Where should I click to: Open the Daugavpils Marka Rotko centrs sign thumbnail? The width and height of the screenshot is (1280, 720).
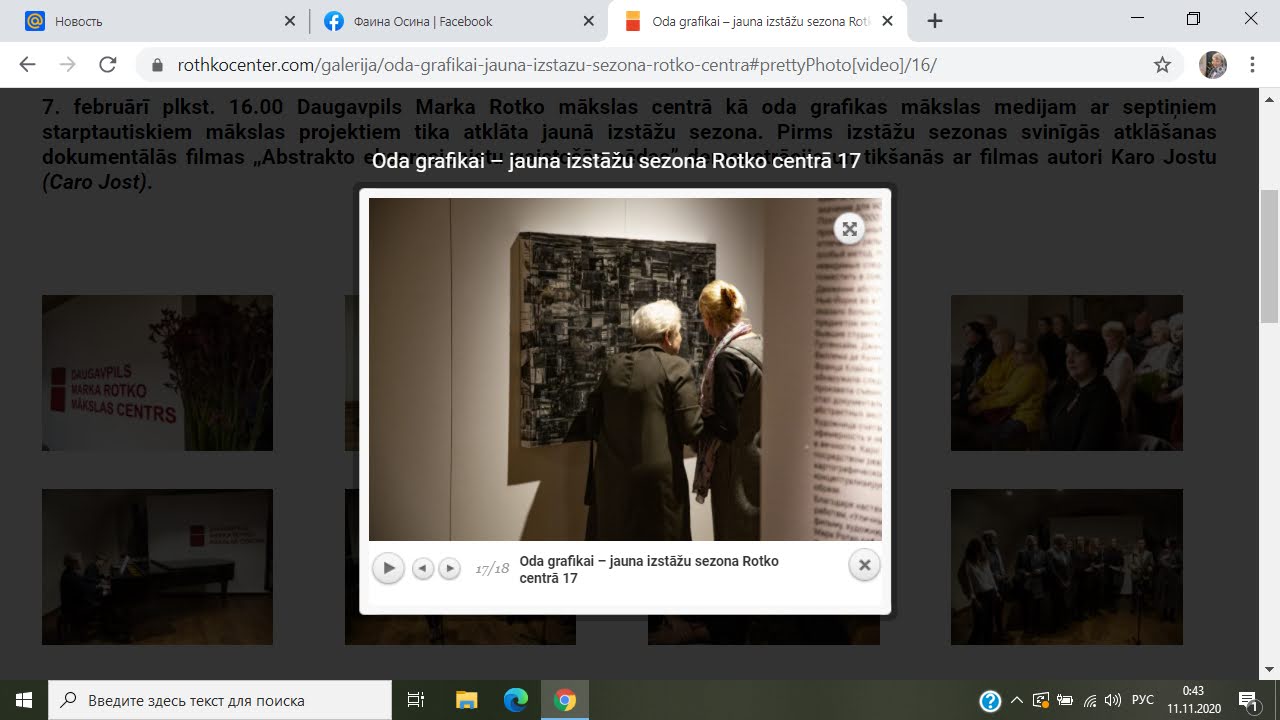pyautogui.click(x=157, y=373)
